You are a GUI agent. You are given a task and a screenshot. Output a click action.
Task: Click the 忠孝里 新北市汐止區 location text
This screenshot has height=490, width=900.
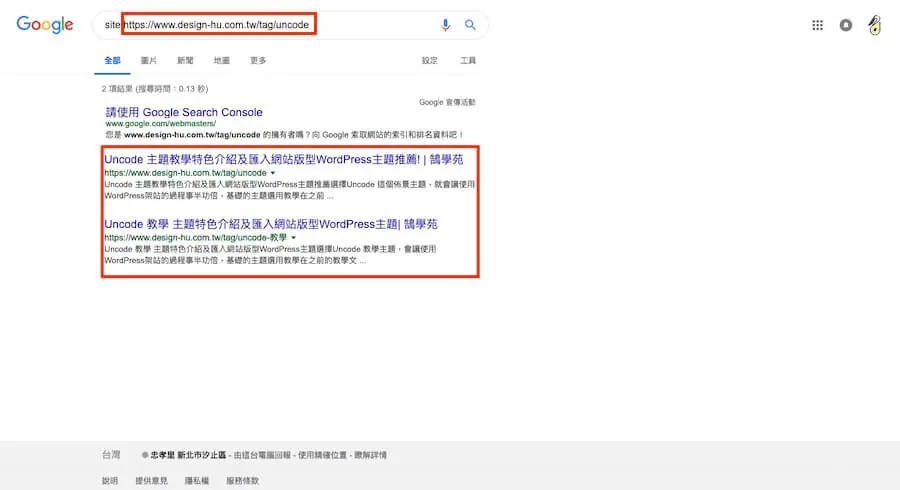(188, 455)
